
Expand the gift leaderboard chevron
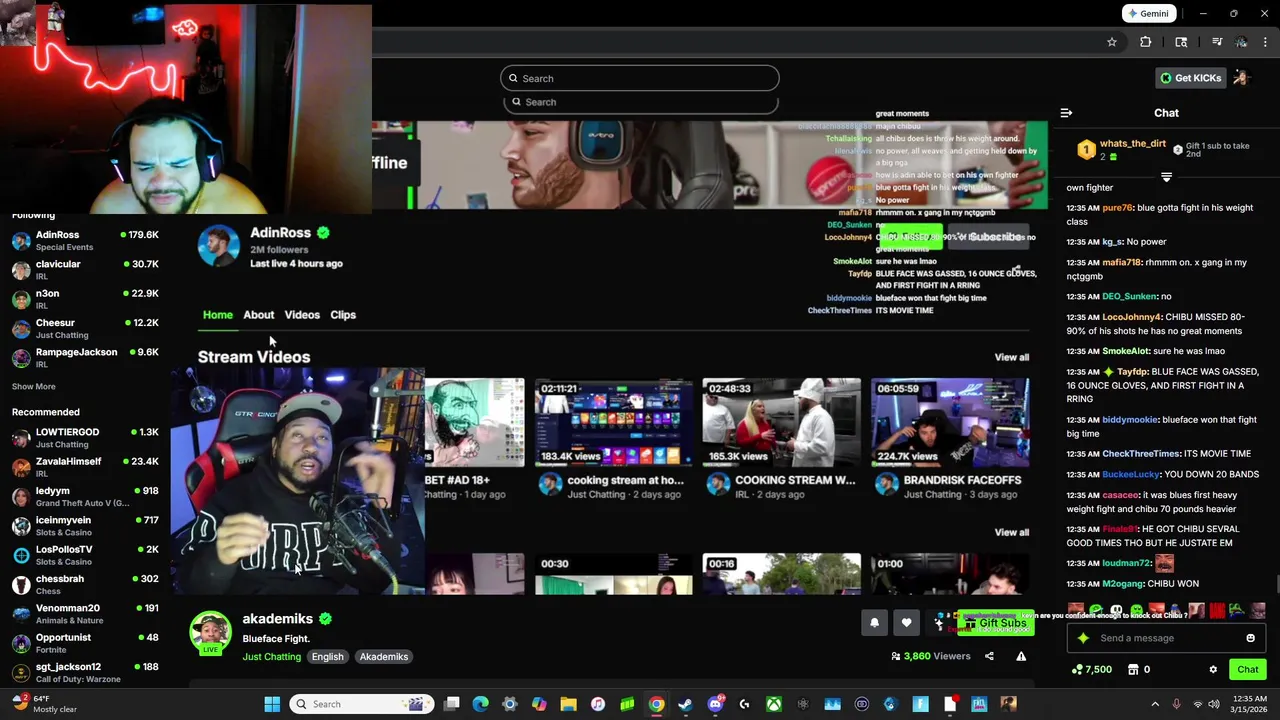point(1166,176)
